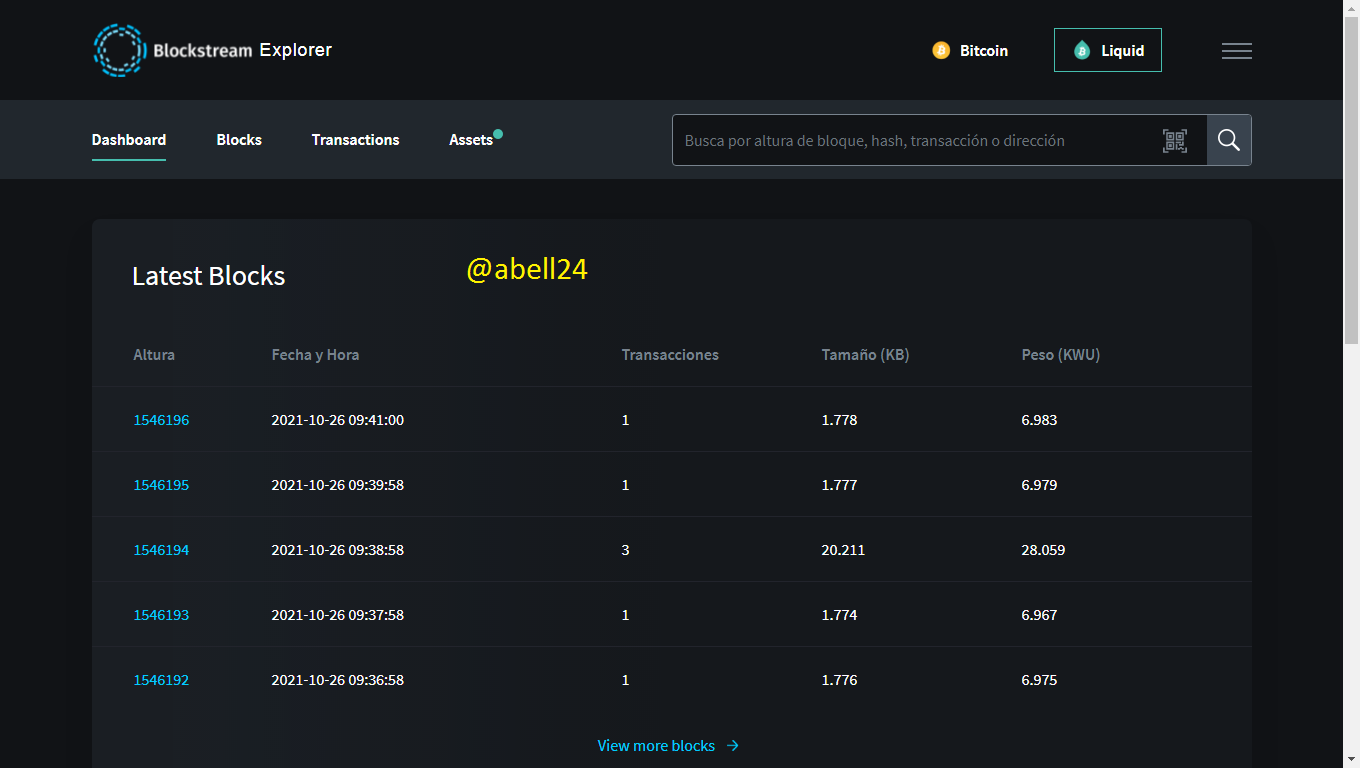
Task: Click the magnifying glass search button
Action: [x=1229, y=140]
